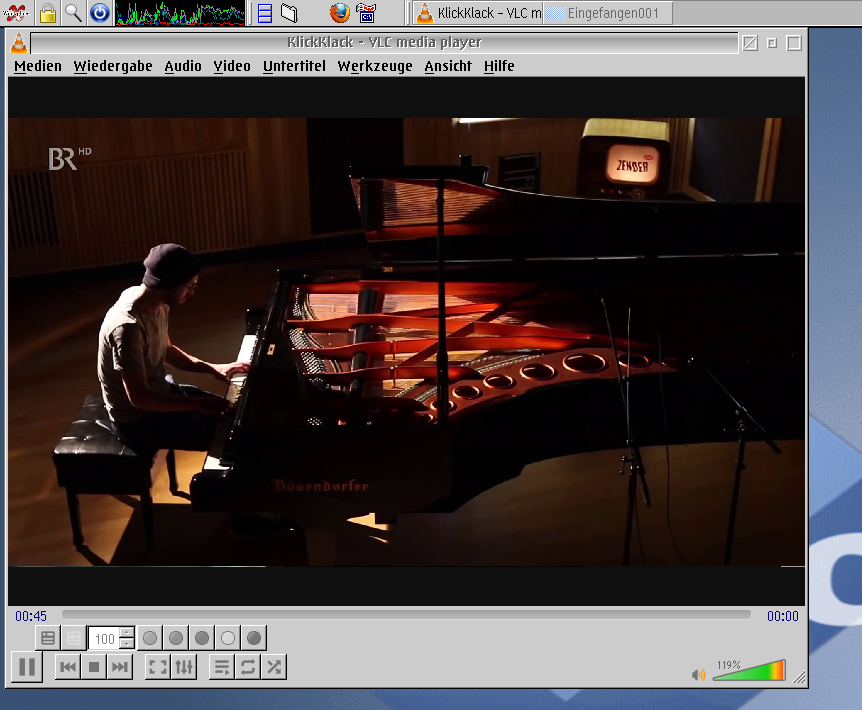Switch to Eingefangen001 taskbar entry
The width and height of the screenshot is (862, 710).
point(607,13)
